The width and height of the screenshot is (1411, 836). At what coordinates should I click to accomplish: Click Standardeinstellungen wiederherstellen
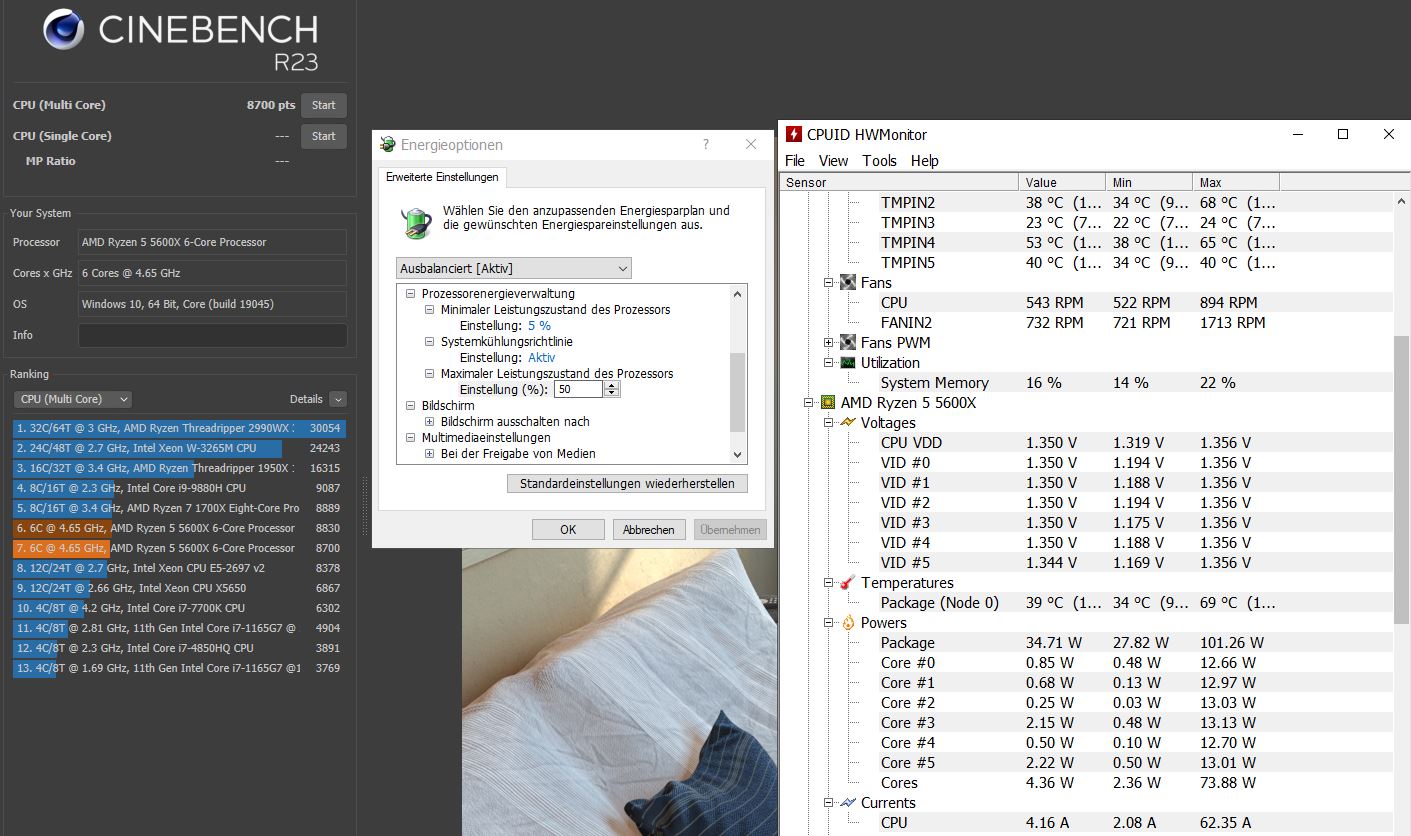point(627,483)
